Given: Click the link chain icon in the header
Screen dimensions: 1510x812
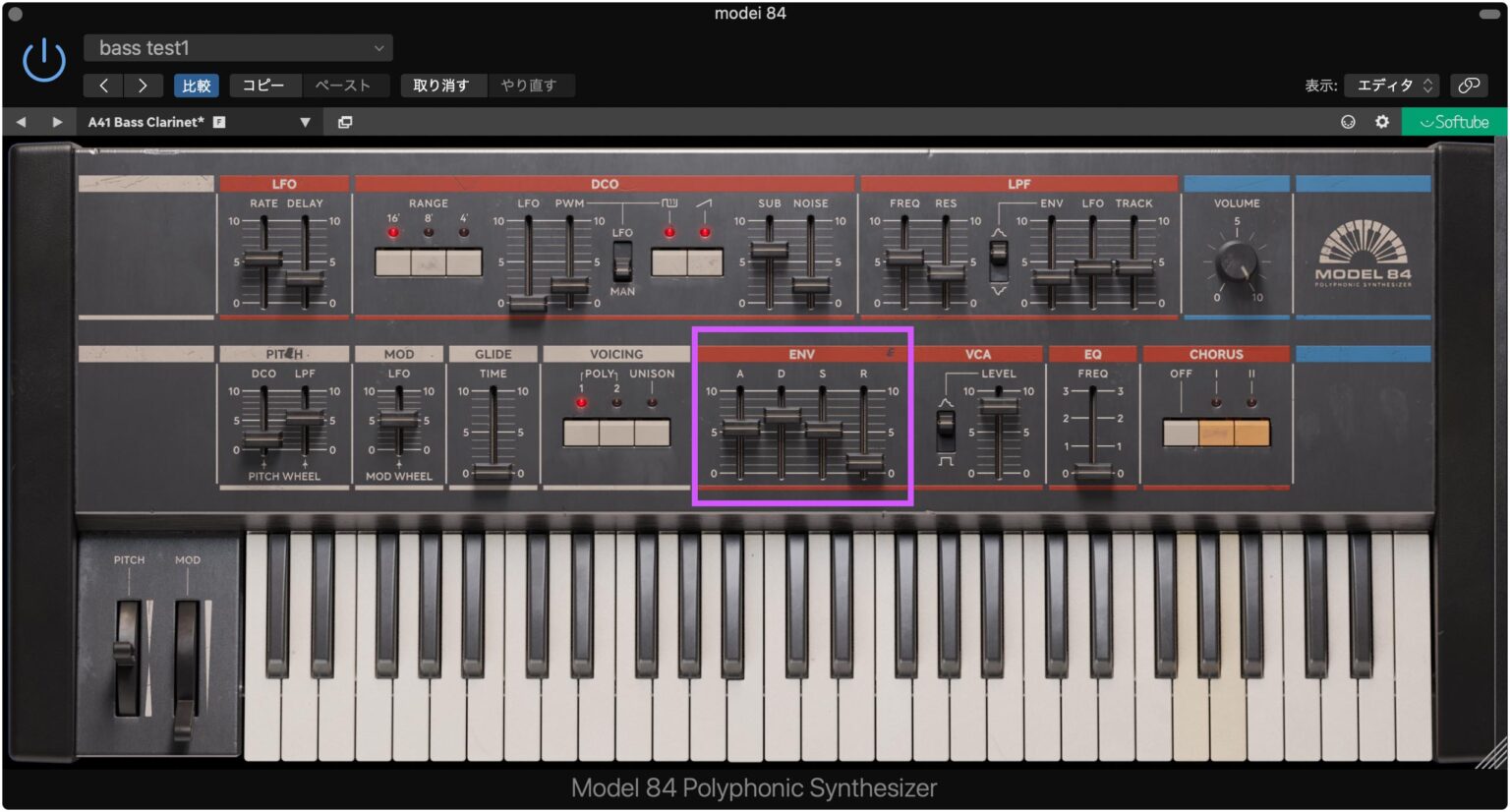Looking at the screenshot, I should click(1469, 86).
